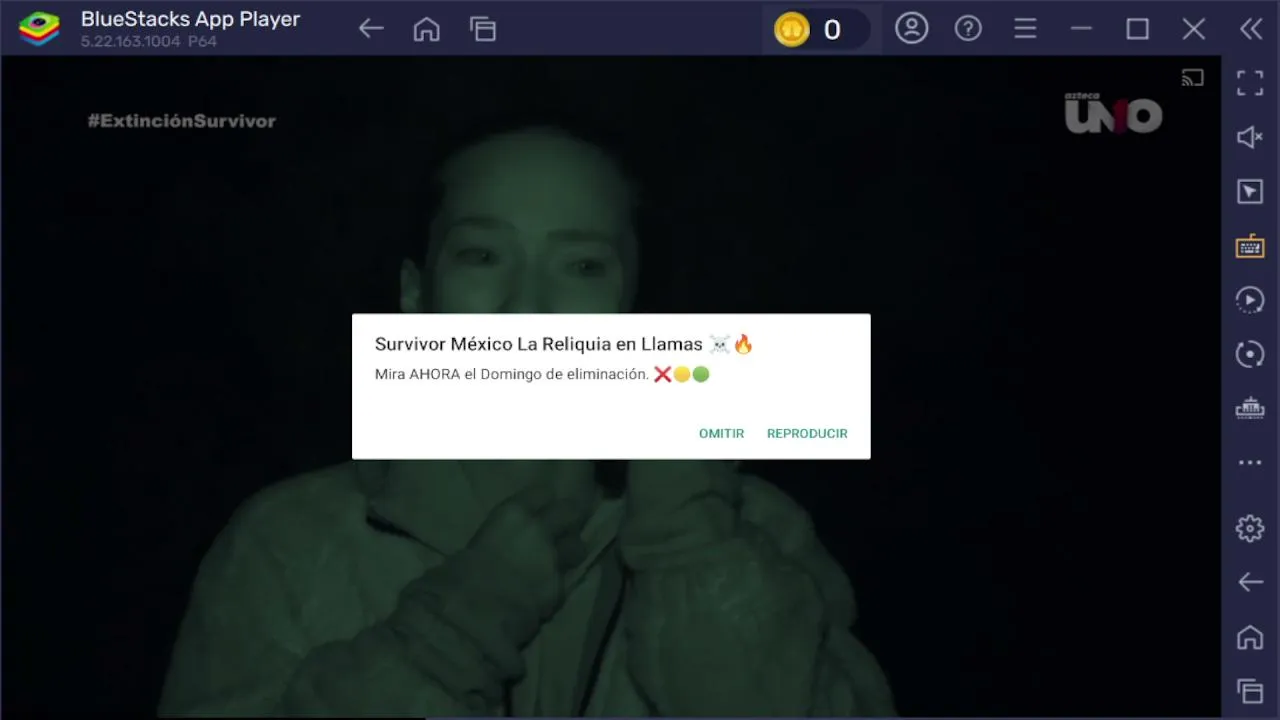1280x720 pixels.
Task: Open BlueStacks settings gear
Action: 1250,528
